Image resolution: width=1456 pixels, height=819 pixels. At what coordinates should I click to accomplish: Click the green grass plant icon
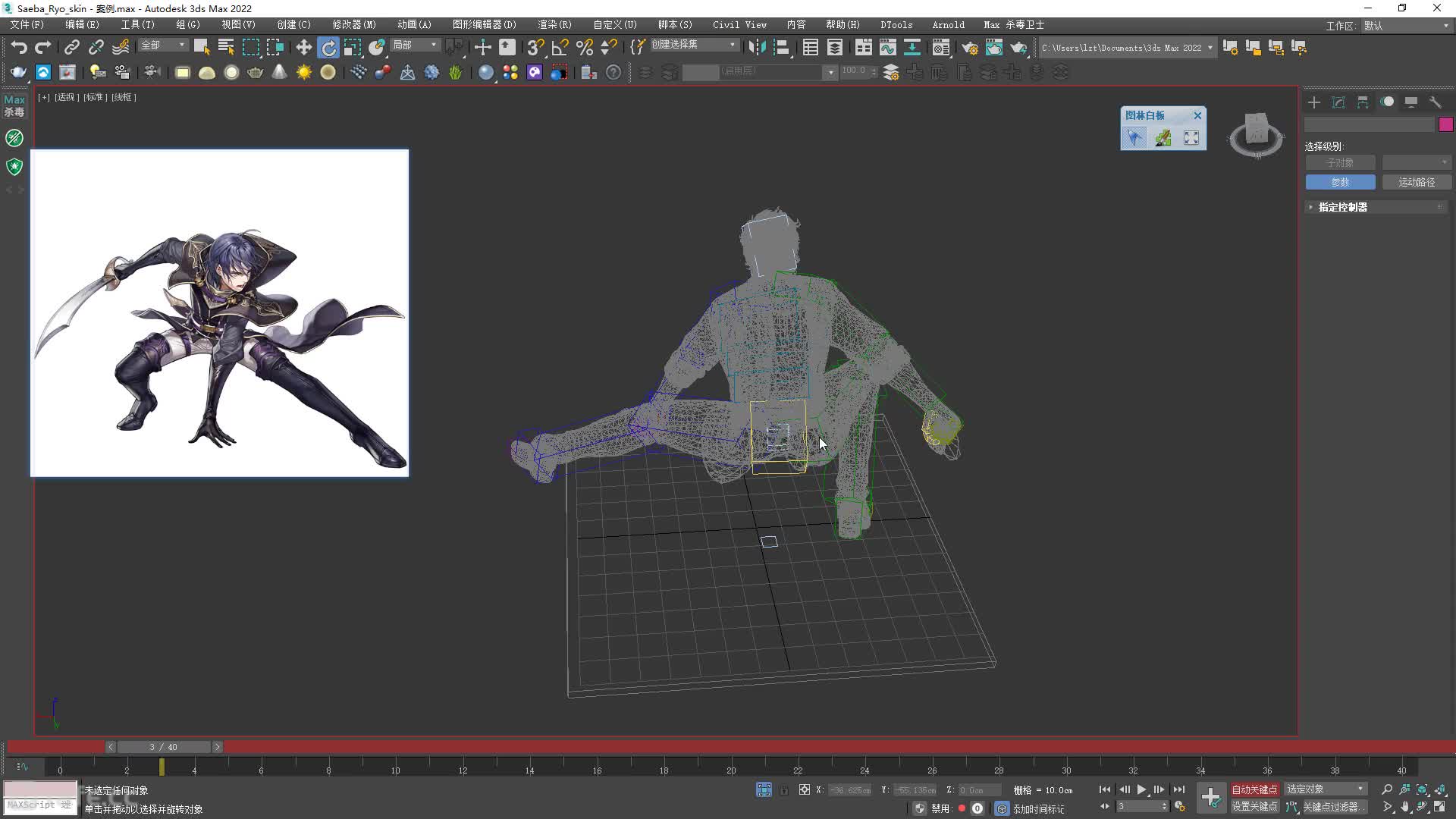455,72
